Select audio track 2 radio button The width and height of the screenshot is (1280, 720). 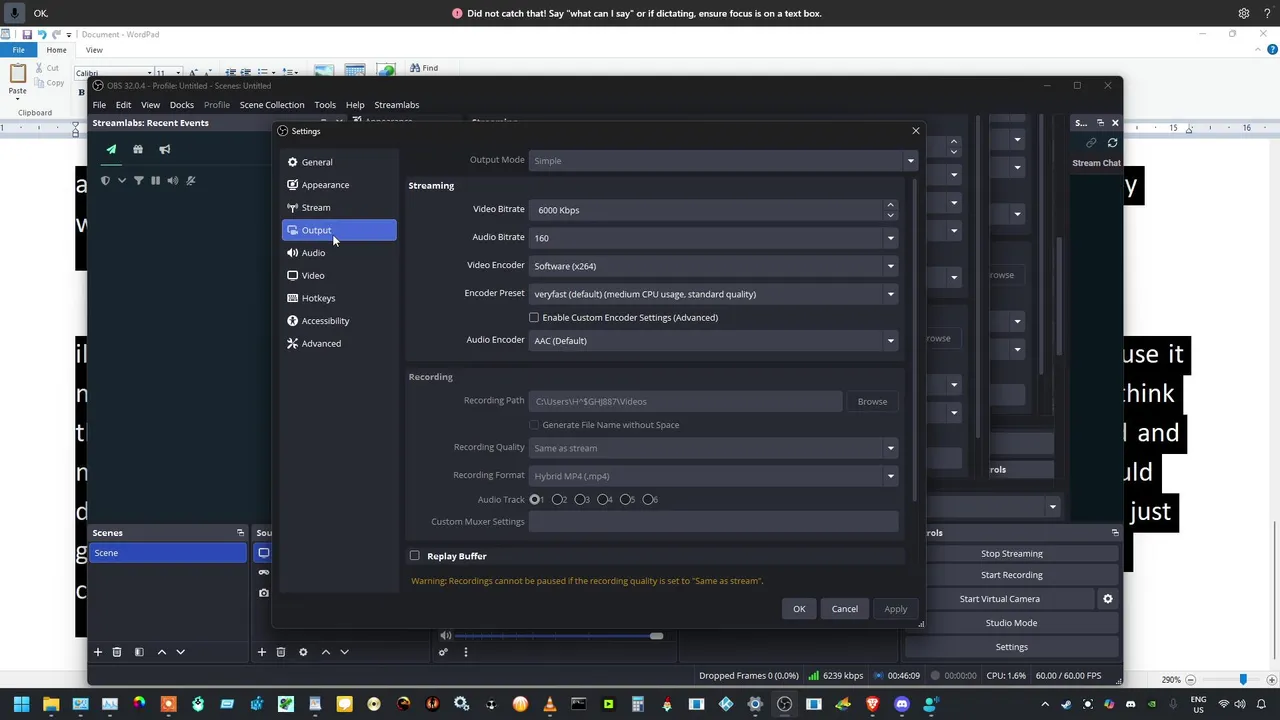(x=558, y=499)
